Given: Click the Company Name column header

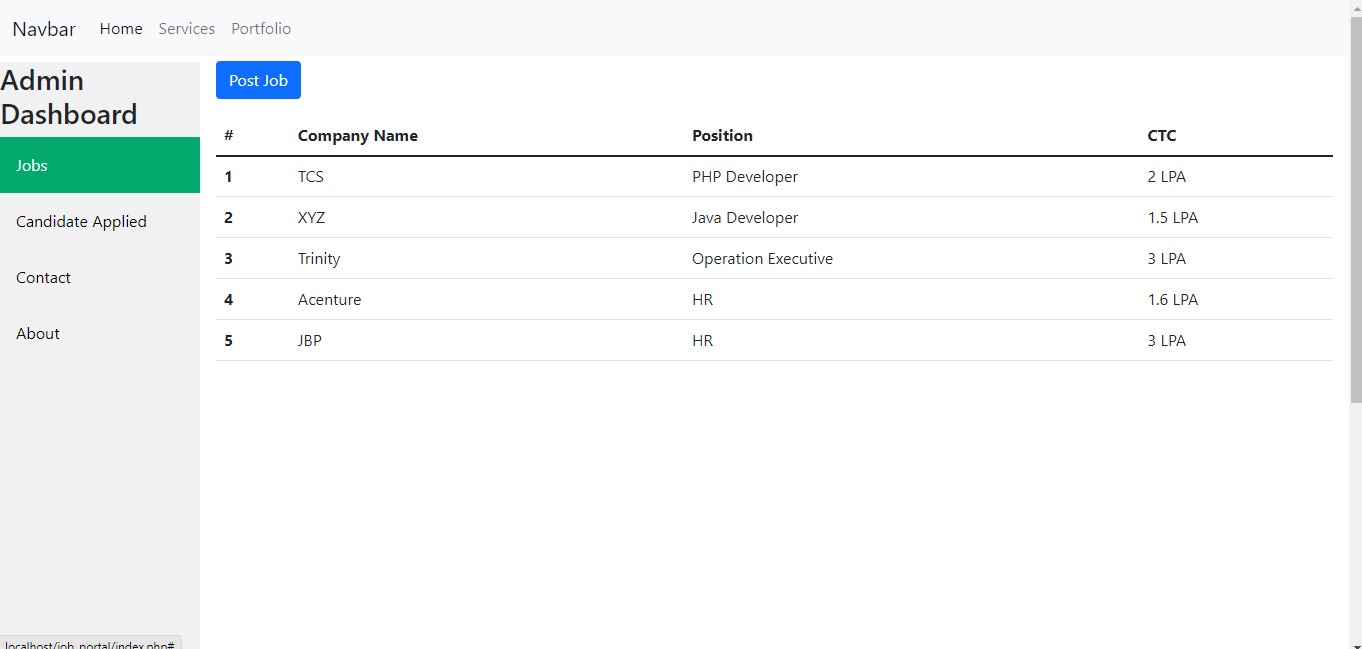Looking at the screenshot, I should point(358,136).
